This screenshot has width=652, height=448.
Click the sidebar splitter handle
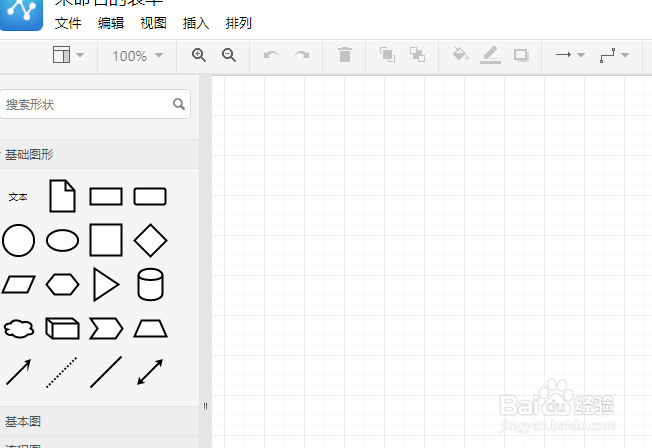click(x=205, y=406)
